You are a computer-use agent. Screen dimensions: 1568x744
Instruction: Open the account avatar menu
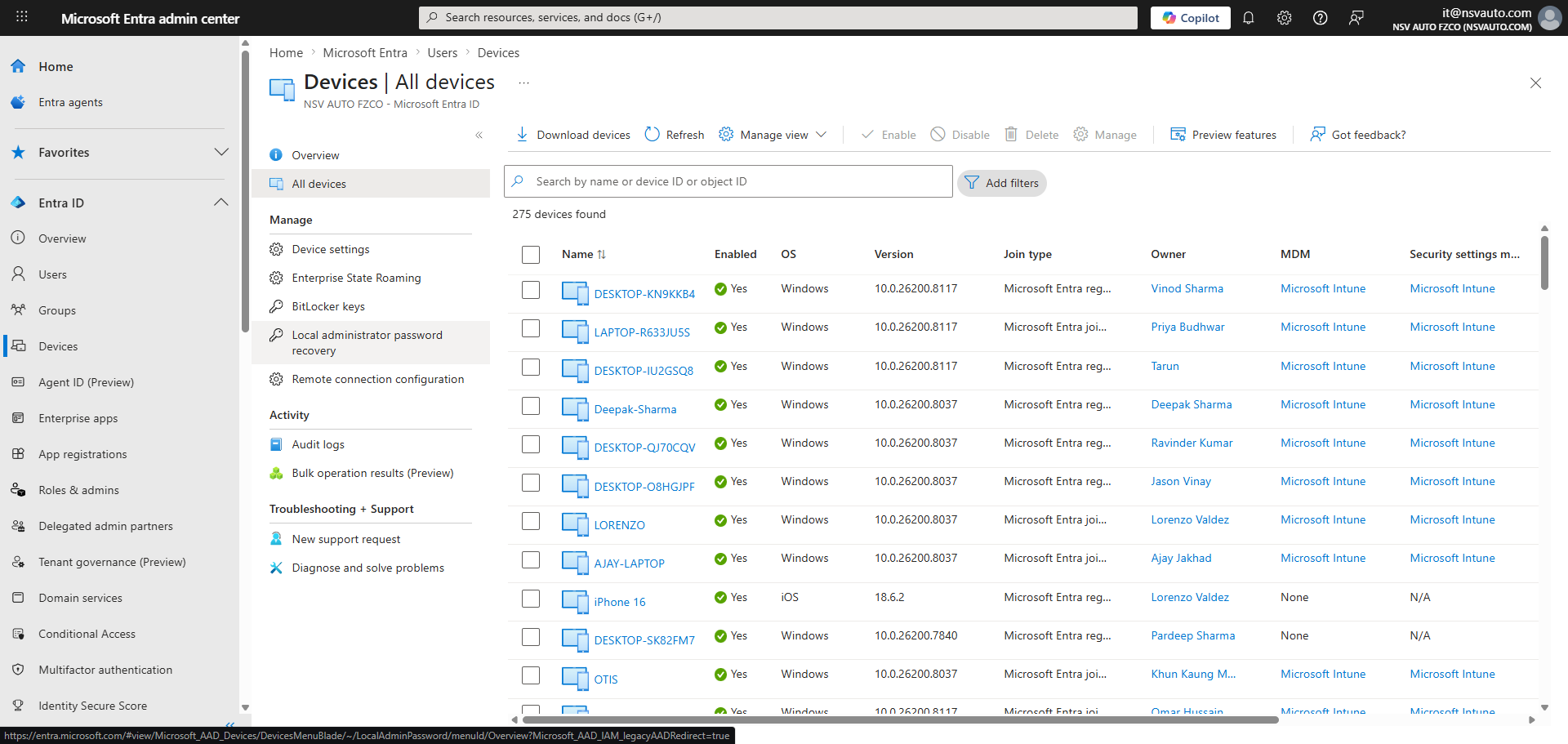pyautogui.click(x=1549, y=18)
